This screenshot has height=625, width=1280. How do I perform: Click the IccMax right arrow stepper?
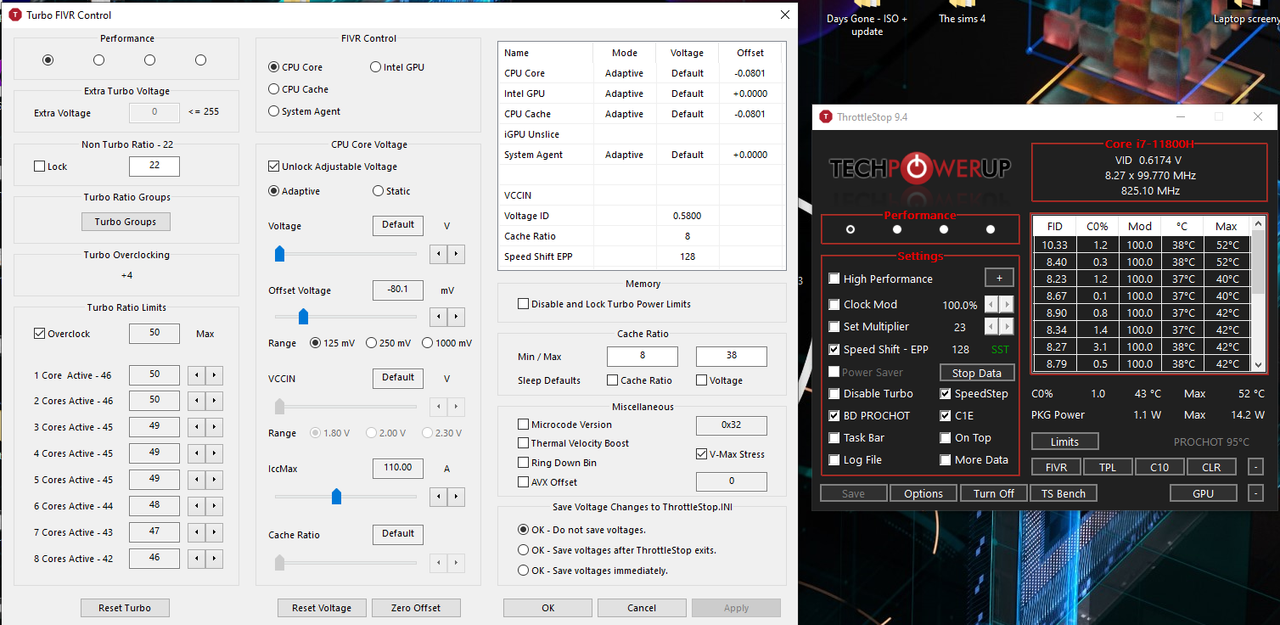coord(455,496)
